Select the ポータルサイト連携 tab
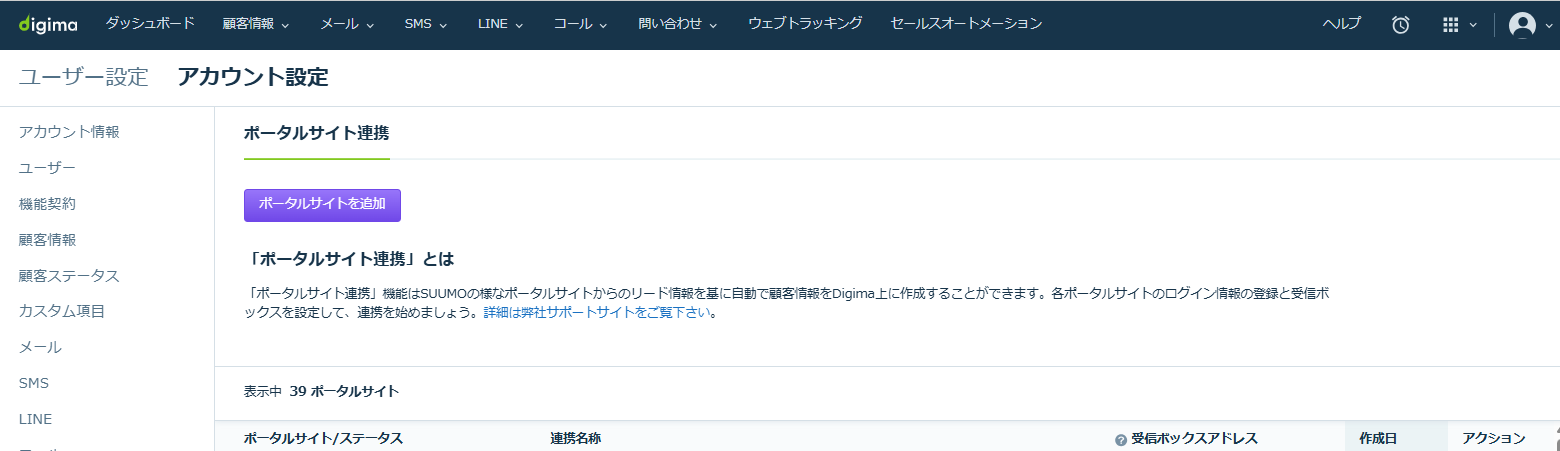Screen dimensions: 1560x451 [x=316, y=133]
